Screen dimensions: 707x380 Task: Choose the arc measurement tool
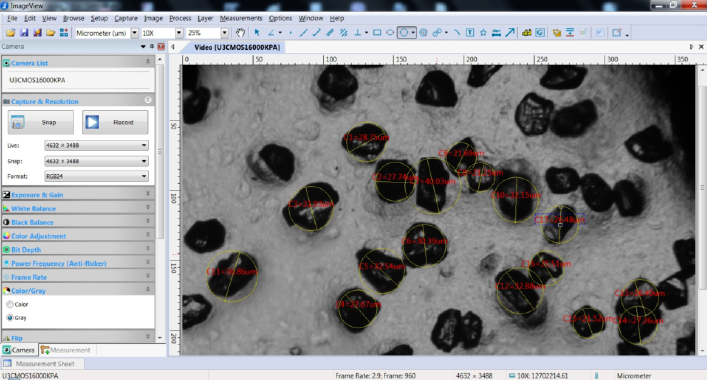pos(457,32)
